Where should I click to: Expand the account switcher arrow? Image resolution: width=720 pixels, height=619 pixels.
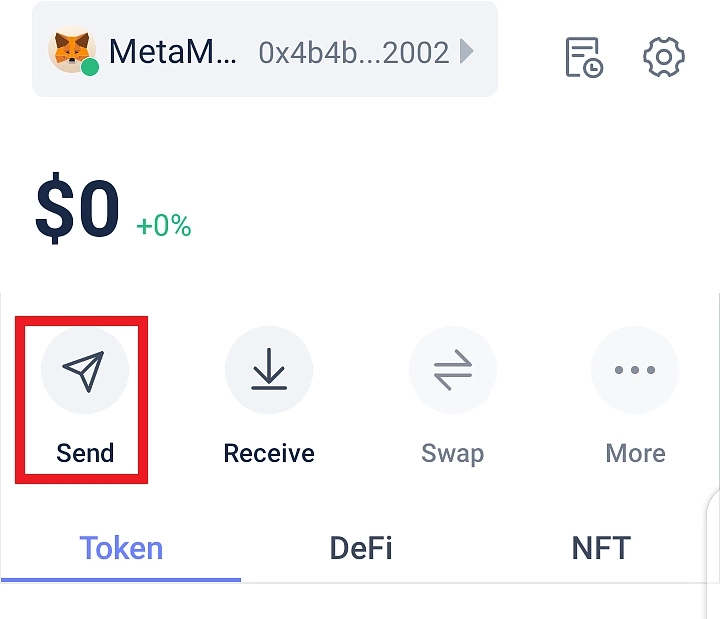pos(467,51)
